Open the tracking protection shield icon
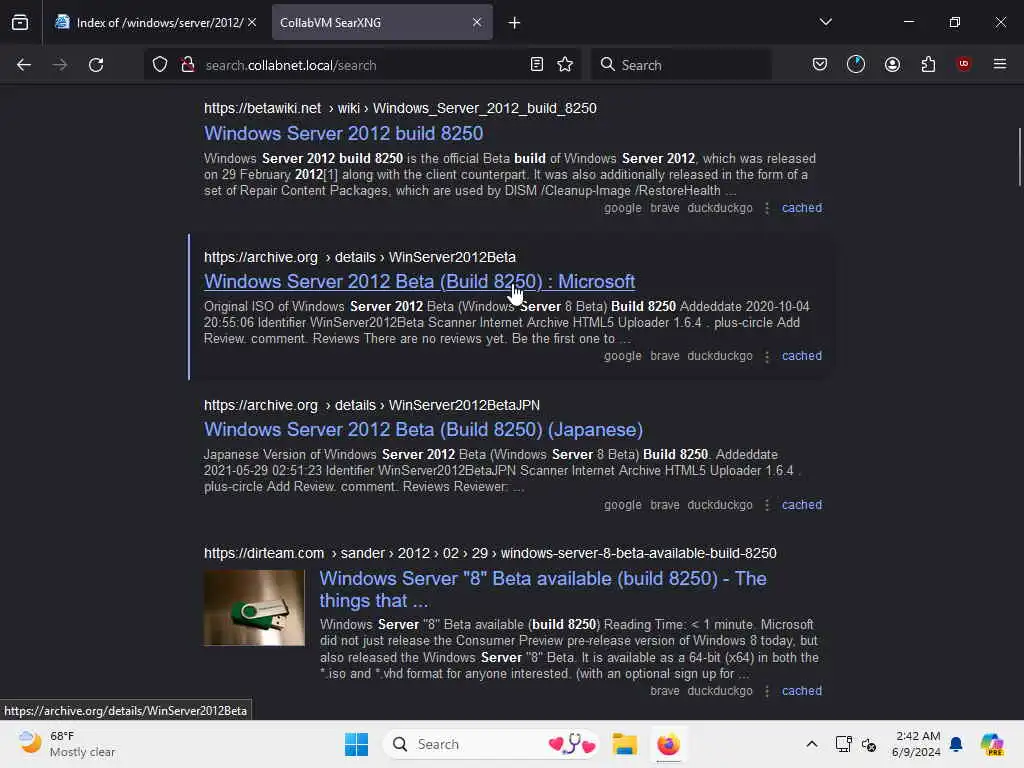The image size is (1024, 768). pos(160,65)
